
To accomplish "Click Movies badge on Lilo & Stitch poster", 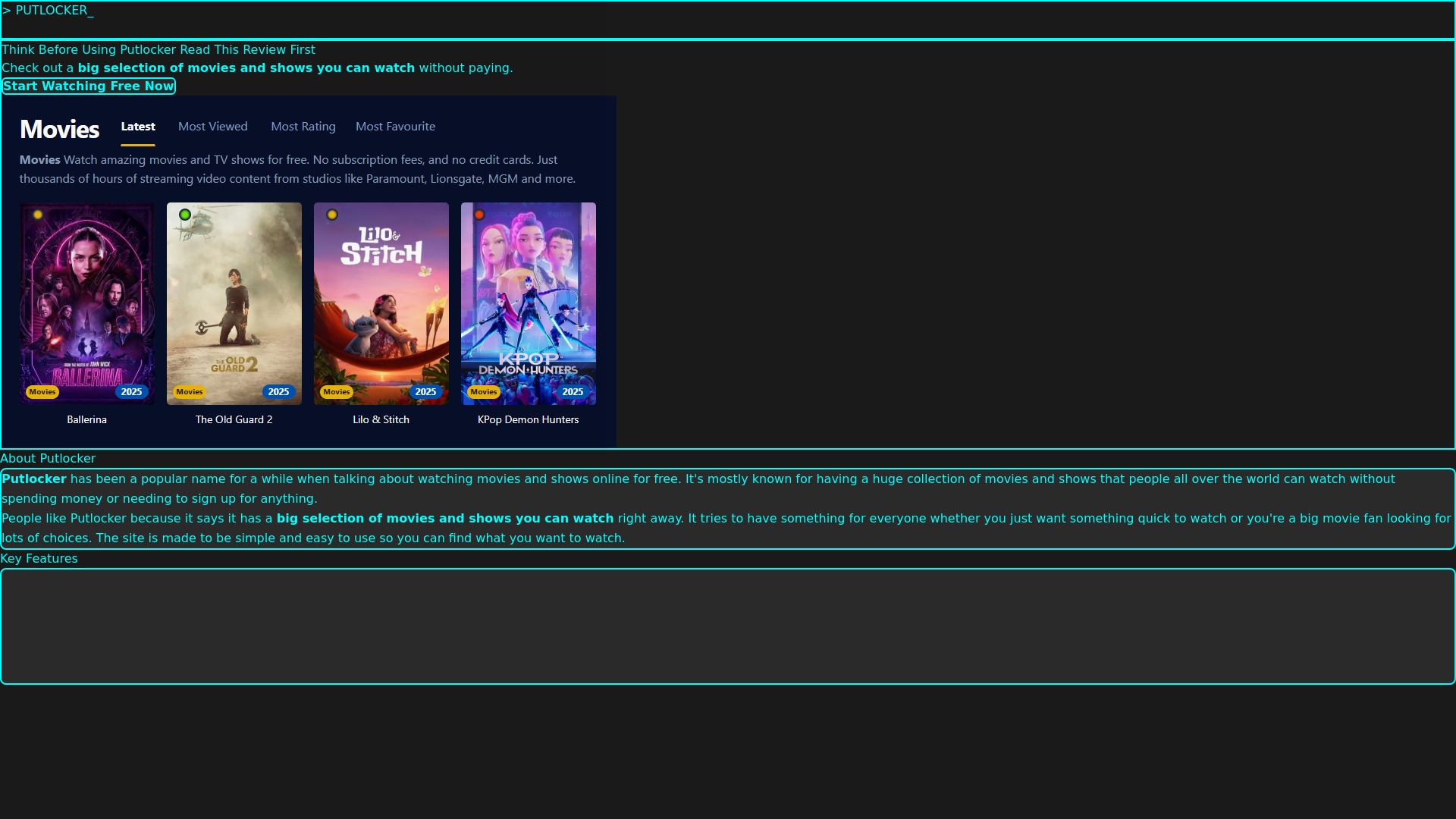I will 337,392.
